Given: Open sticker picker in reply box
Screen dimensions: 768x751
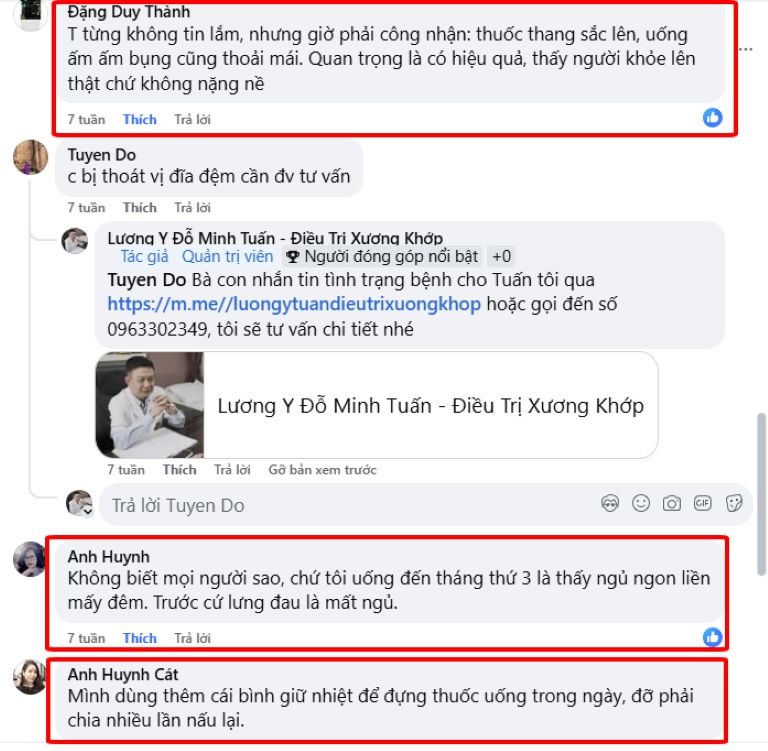Looking at the screenshot, I should [x=734, y=503].
